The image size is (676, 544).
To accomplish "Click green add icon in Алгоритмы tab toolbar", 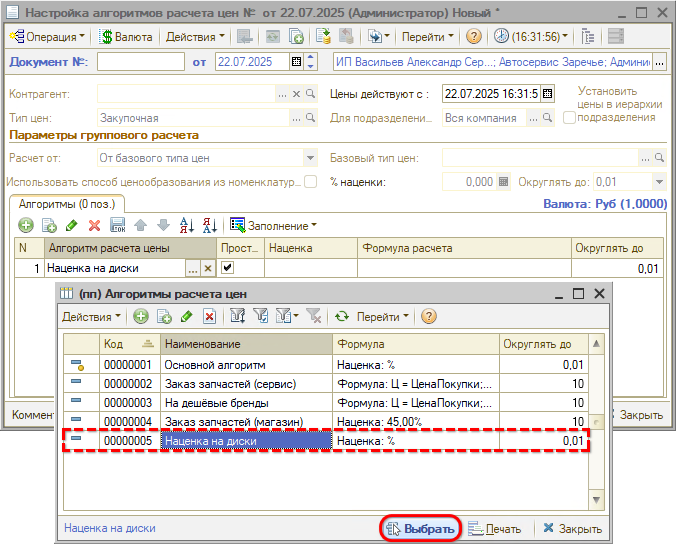I will pos(26,225).
